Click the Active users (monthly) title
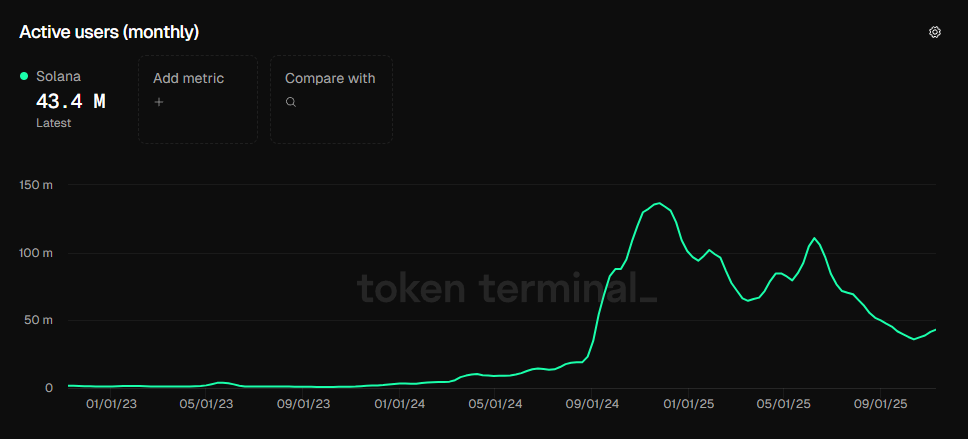Image resolution: width=968 pixels, height=439 pixels. tap(109, 32)
